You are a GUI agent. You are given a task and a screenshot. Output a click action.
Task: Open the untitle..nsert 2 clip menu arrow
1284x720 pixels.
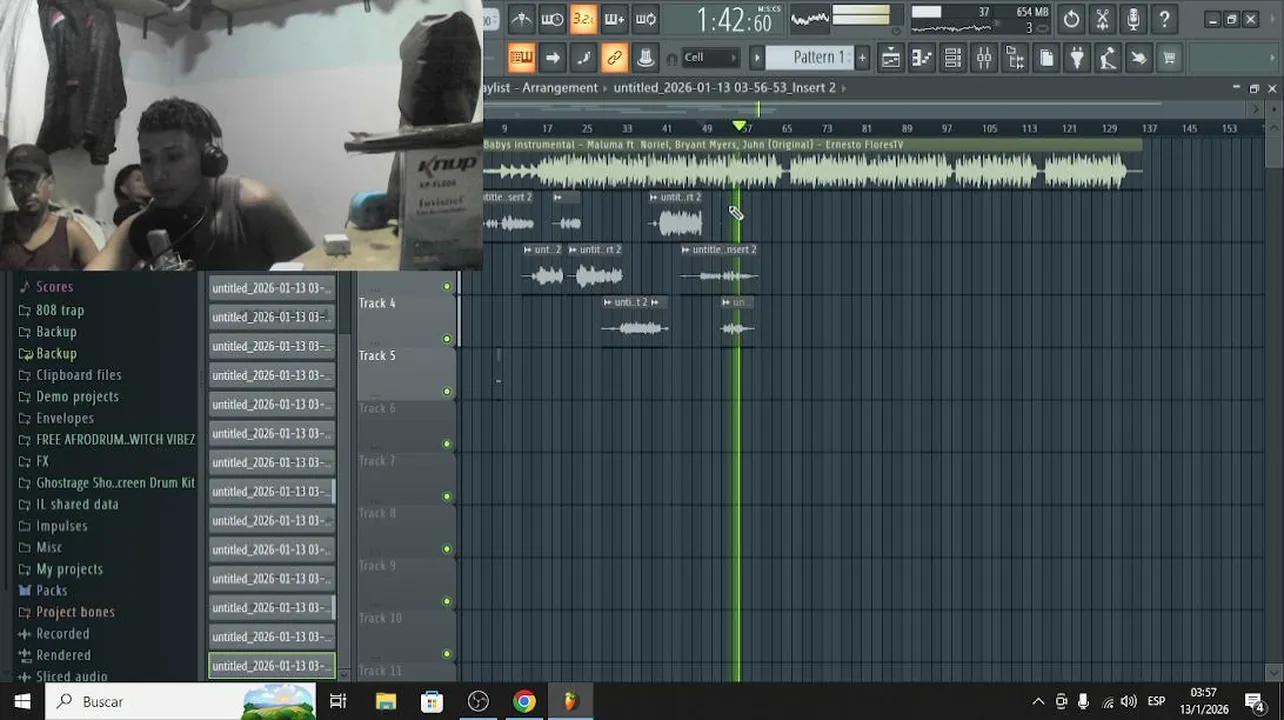click(686, 250)
